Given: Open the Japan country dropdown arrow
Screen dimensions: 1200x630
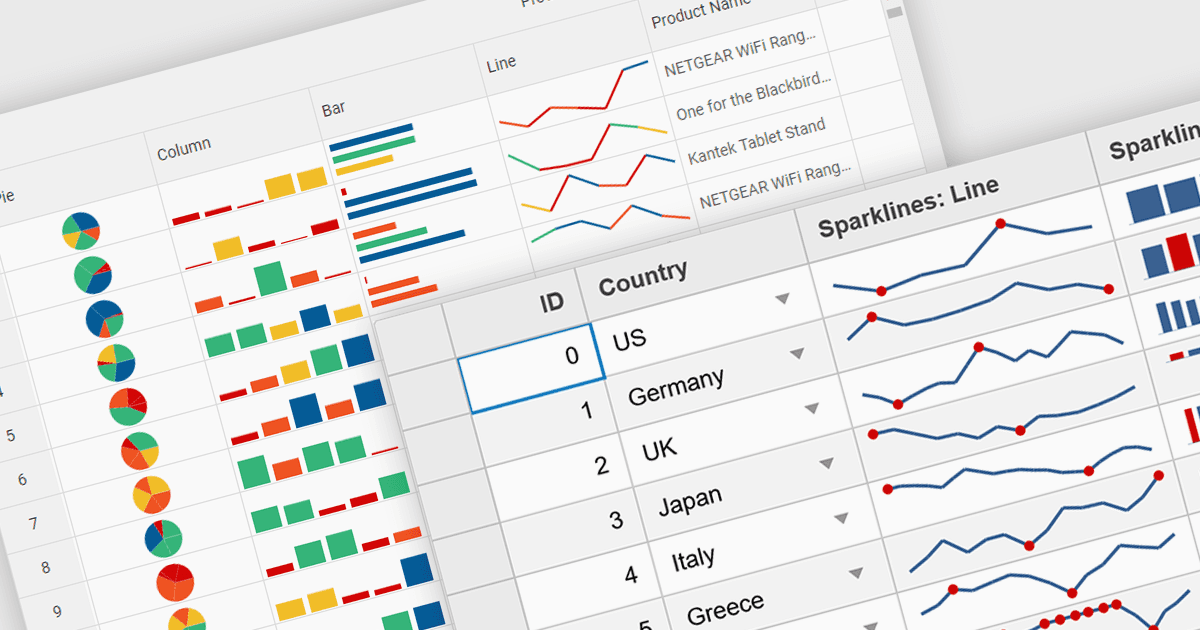Looking at the screenshot, I should [826, 463].
